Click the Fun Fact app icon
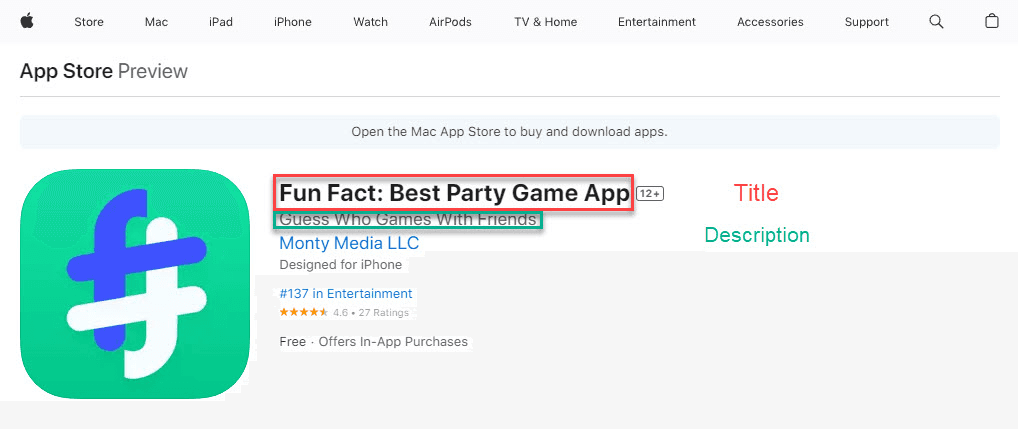 click(134, 284)
